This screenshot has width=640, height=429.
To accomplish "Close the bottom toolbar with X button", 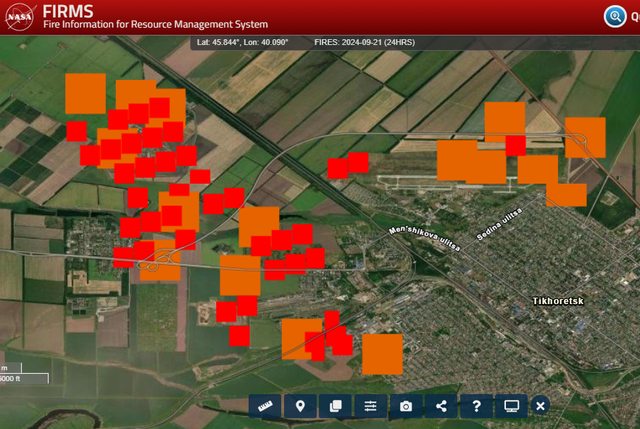I will 541,406.
